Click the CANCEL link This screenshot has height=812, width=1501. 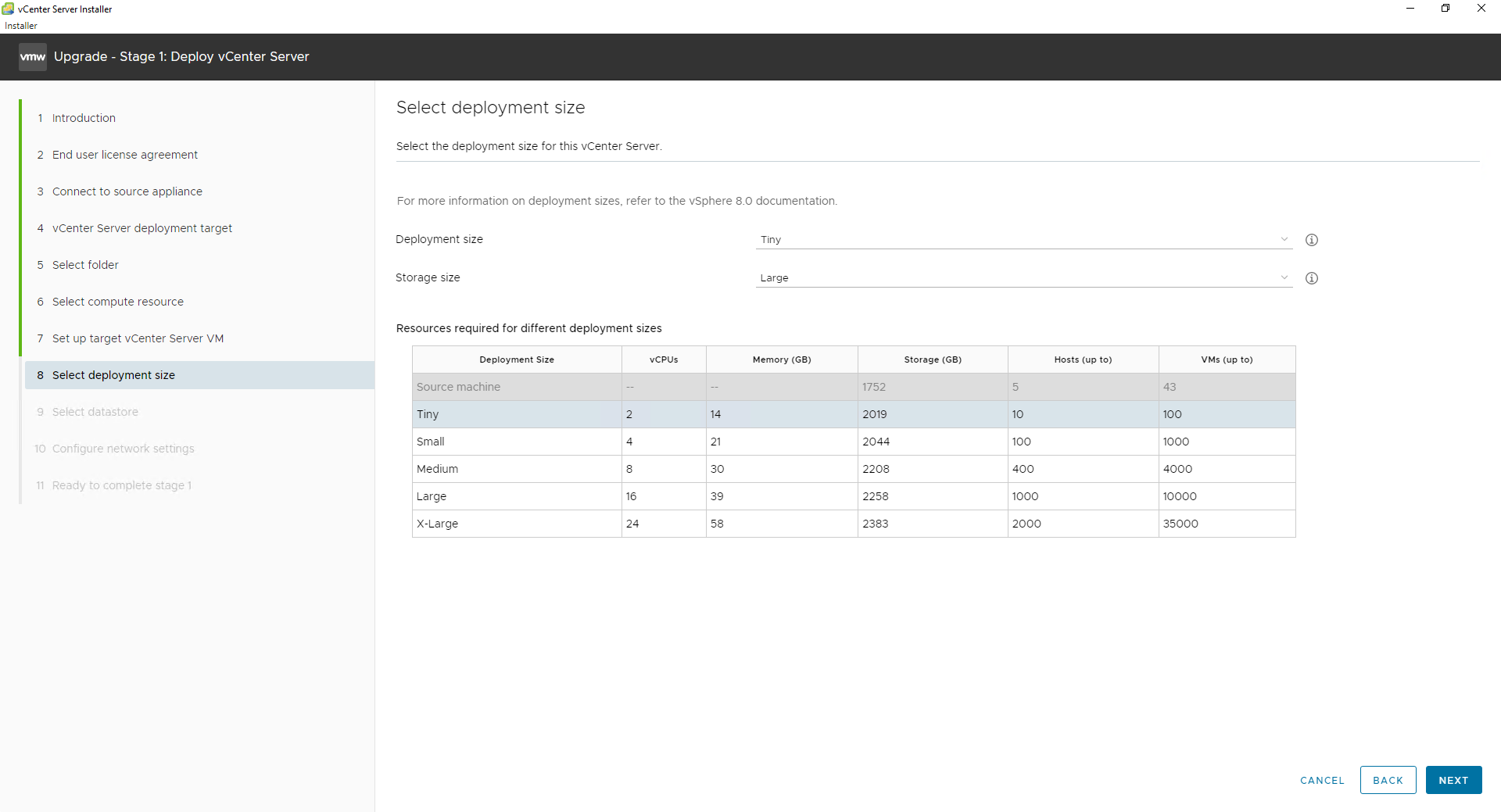[1322, 780]
